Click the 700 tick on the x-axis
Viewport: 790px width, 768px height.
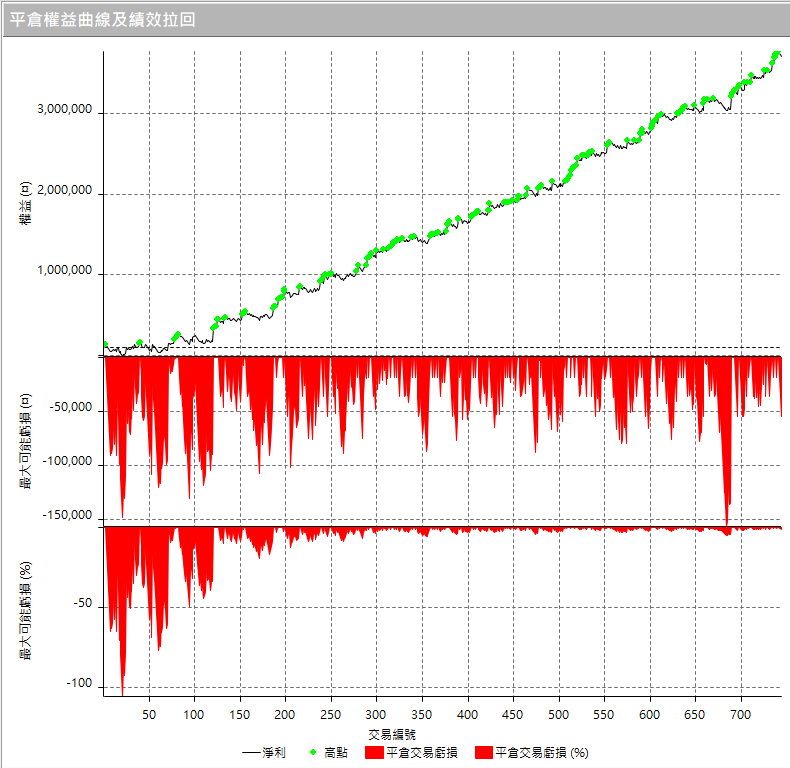pyautogui.click(x=741, y=715)
